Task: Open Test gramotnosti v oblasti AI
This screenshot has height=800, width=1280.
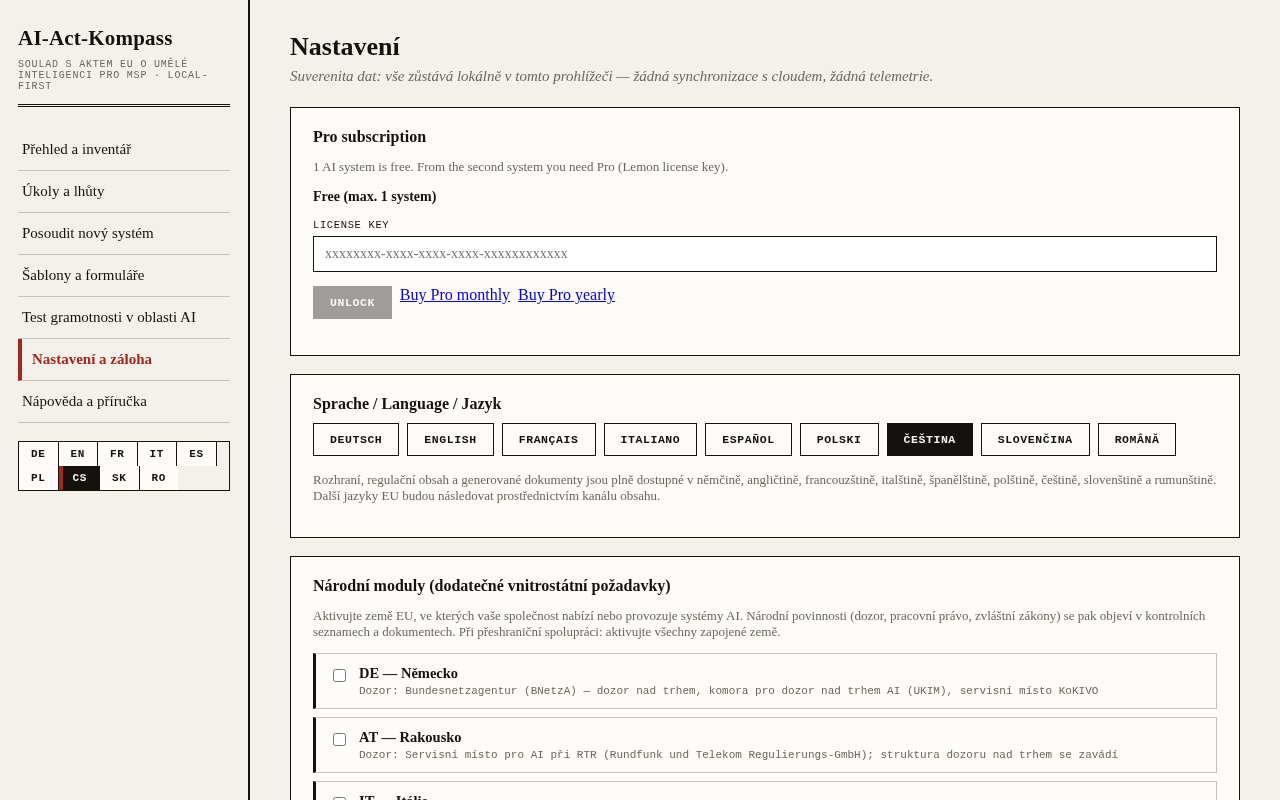Action: 124,317
